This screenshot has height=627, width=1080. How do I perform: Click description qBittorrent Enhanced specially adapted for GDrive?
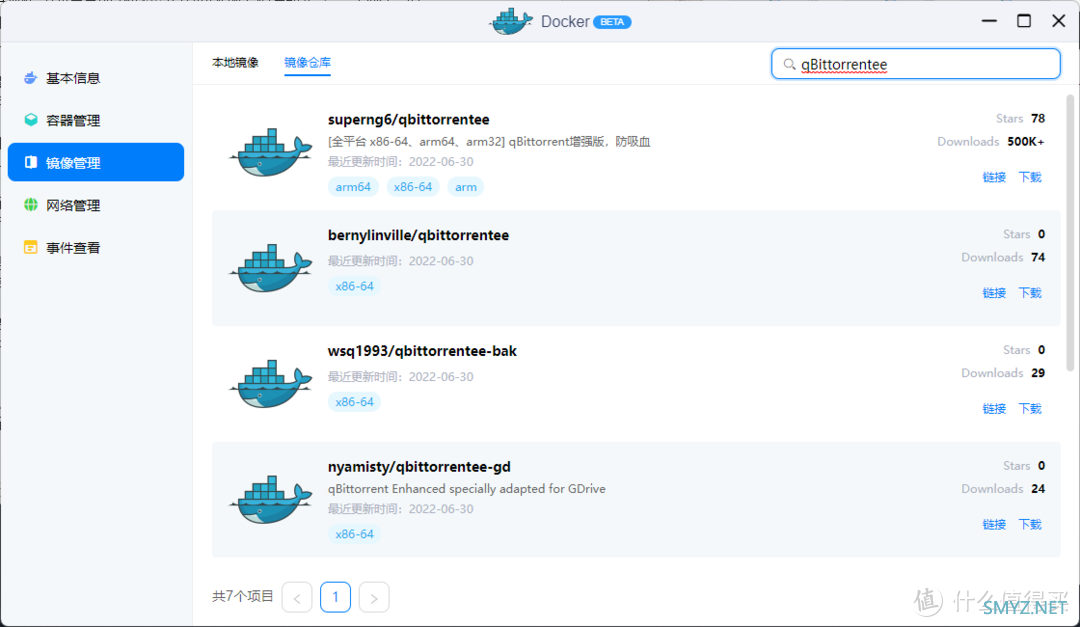[466, 489]
